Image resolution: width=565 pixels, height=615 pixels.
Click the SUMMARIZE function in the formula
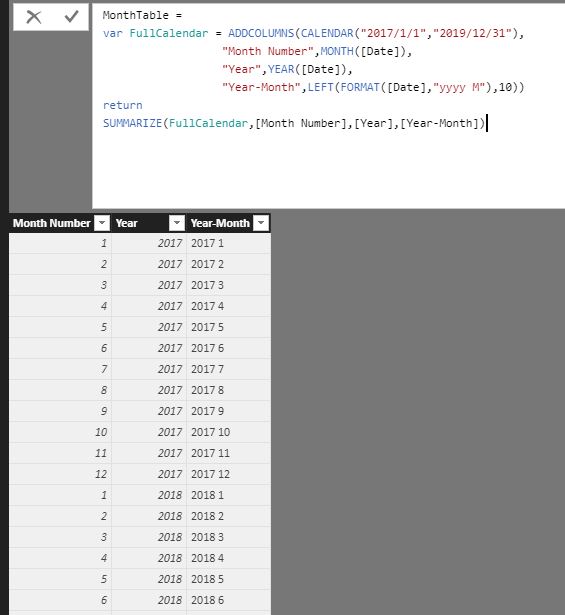tap(132, 123)
